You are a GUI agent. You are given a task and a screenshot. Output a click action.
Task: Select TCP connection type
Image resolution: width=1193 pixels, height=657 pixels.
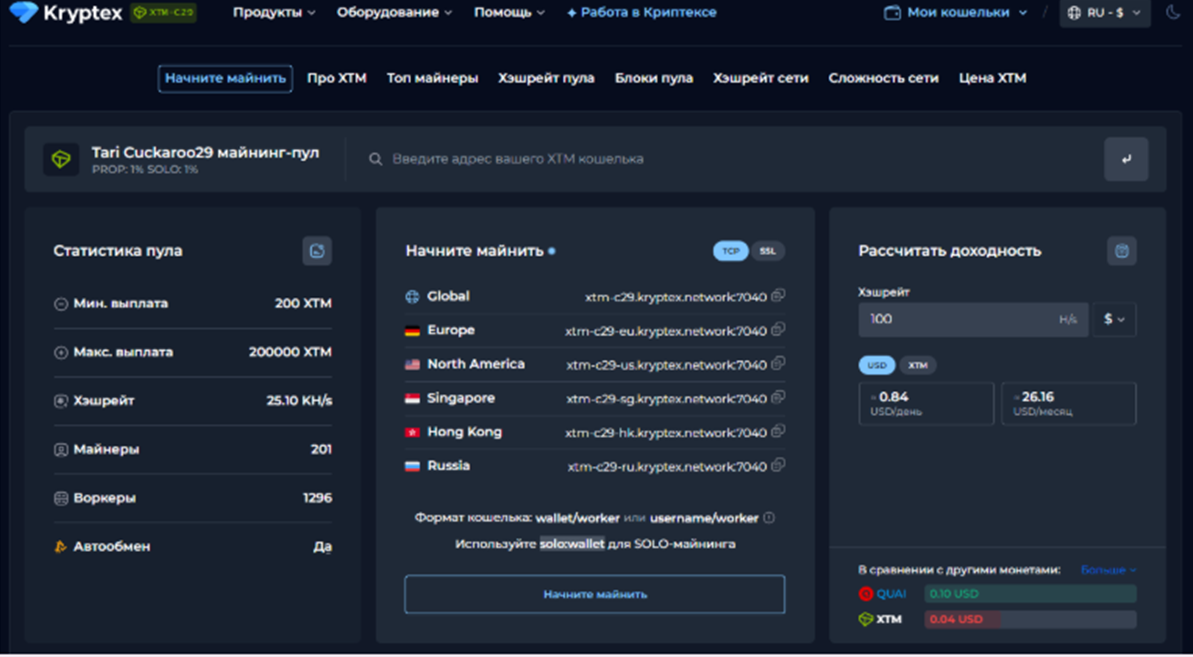point(730,251)
